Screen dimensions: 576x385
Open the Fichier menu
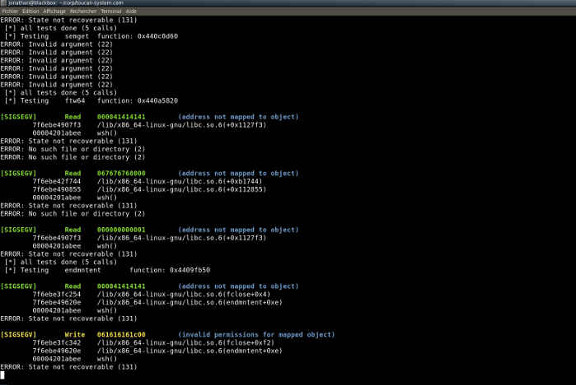[10, 11]
